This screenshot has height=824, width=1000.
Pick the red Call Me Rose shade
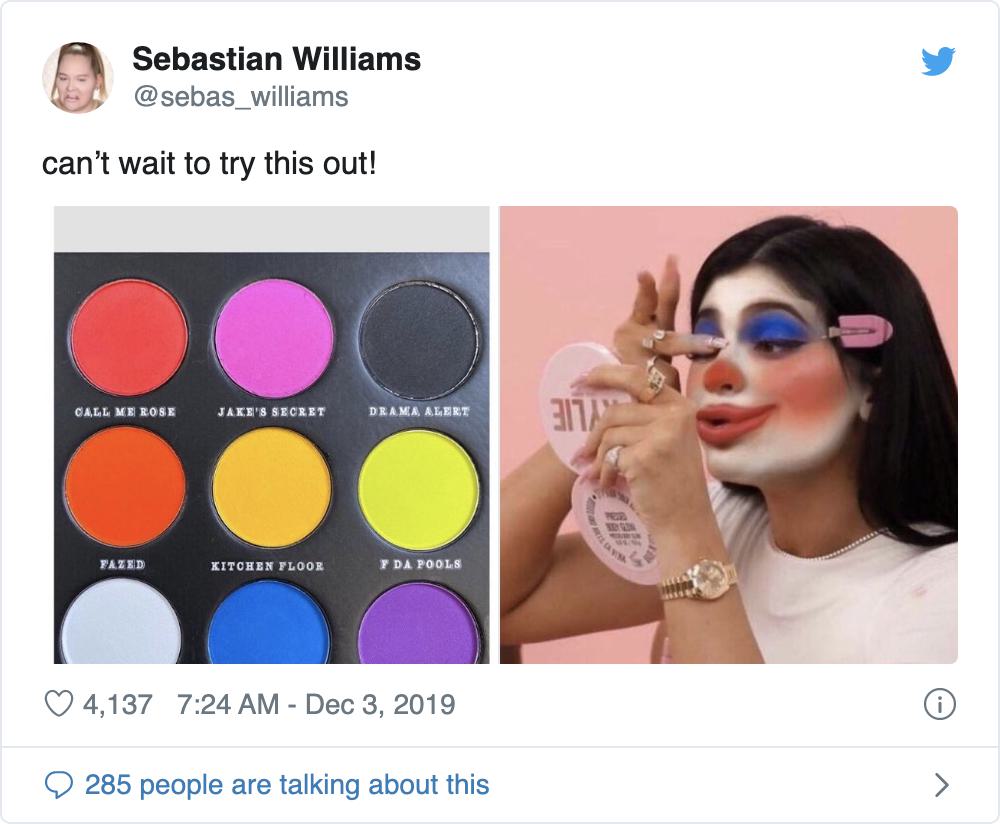coord(129,337)
